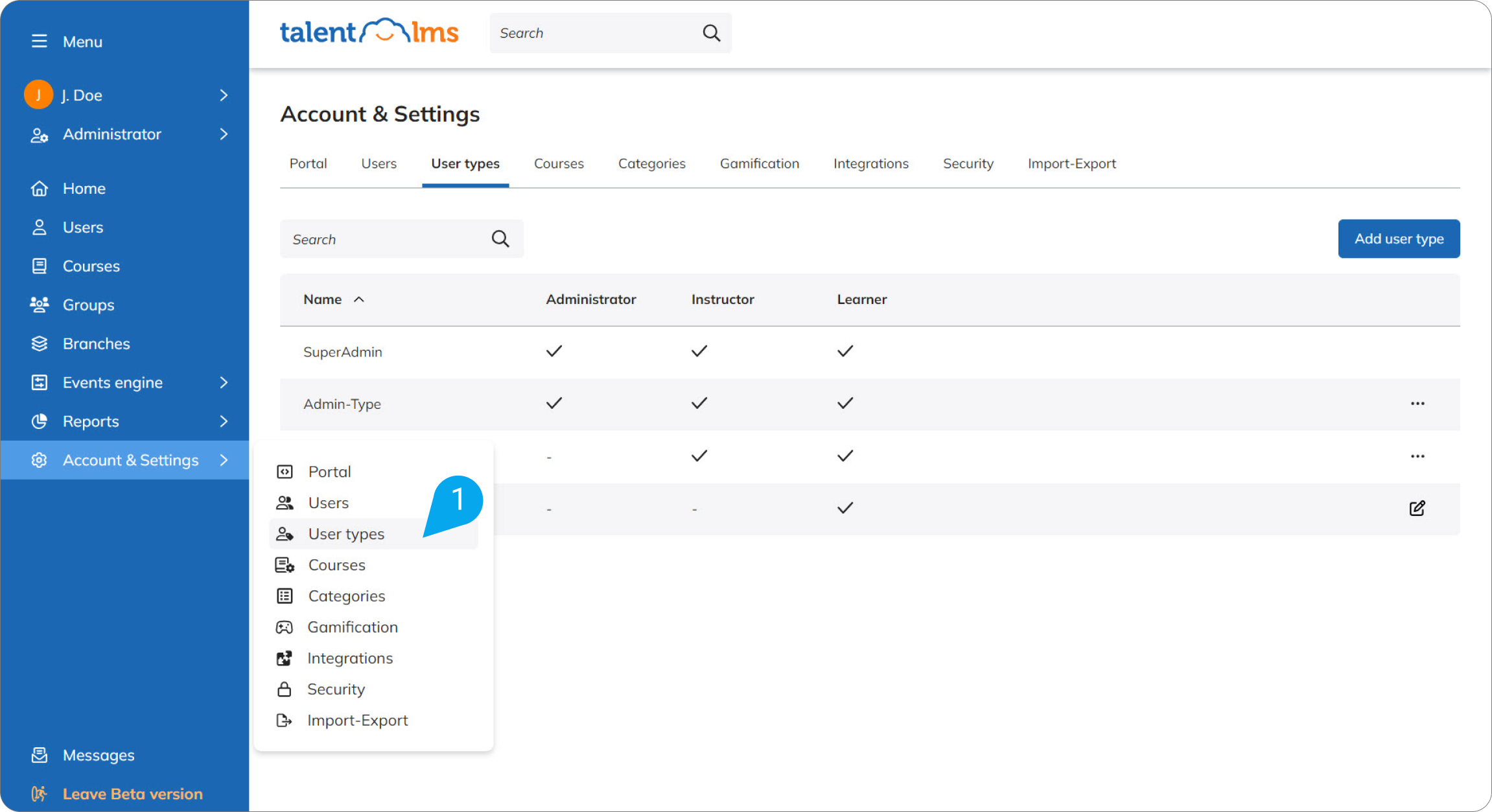The image size is (1492, 812).
Task: Switch to the Security tab
Action: click(968, 164)
